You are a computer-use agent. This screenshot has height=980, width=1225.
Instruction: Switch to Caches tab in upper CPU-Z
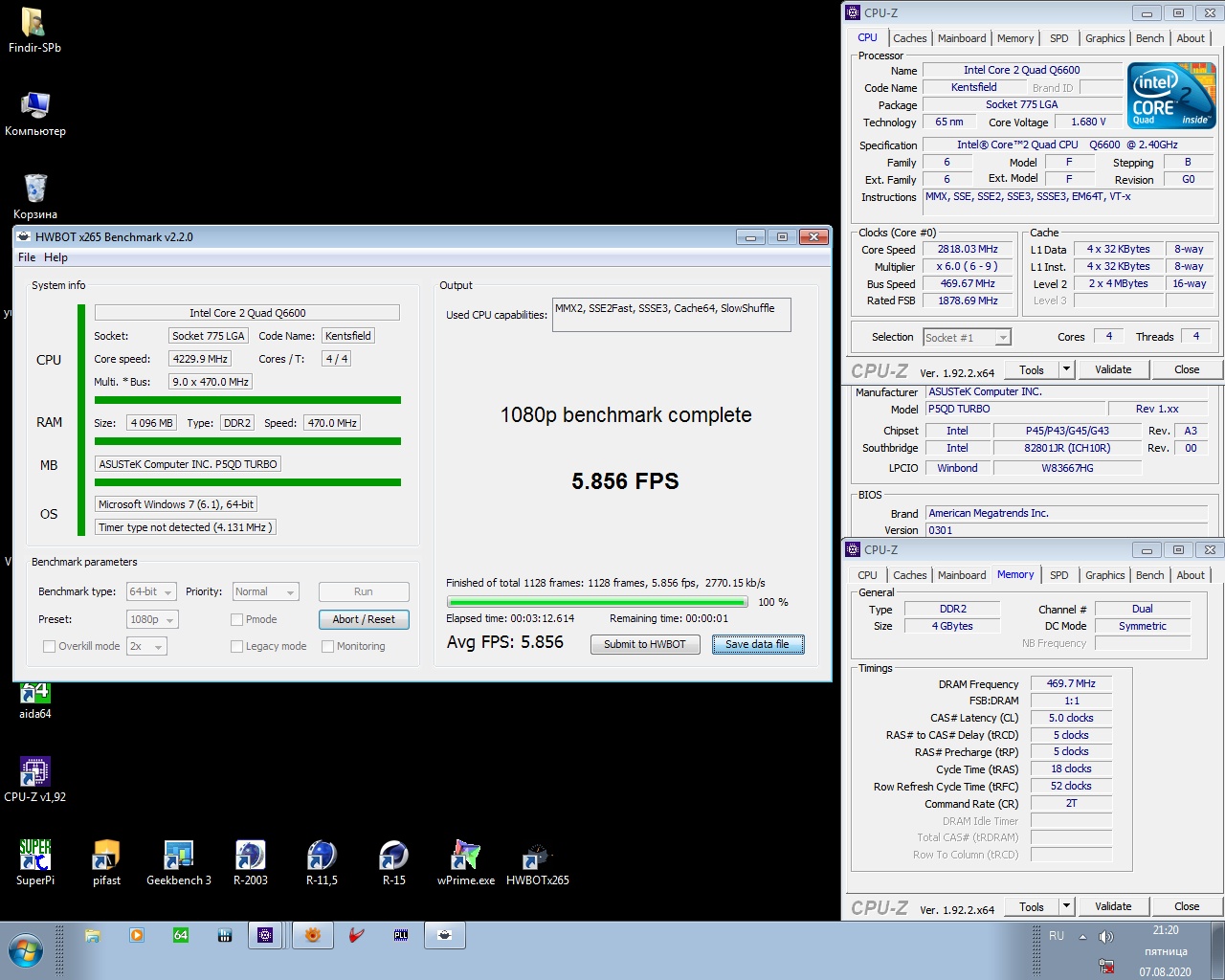pos(909,38)
